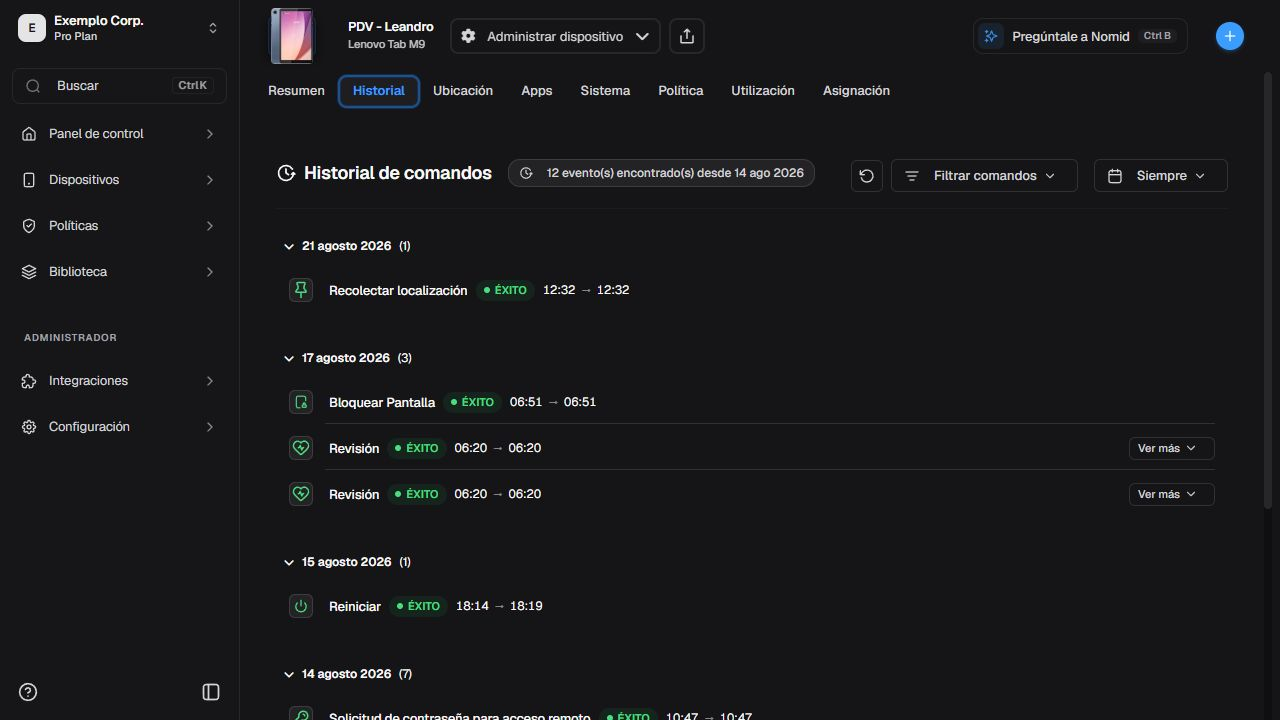Open the Asignación tab
This screenshot has width=1280, height=720.
pos(856,90)
